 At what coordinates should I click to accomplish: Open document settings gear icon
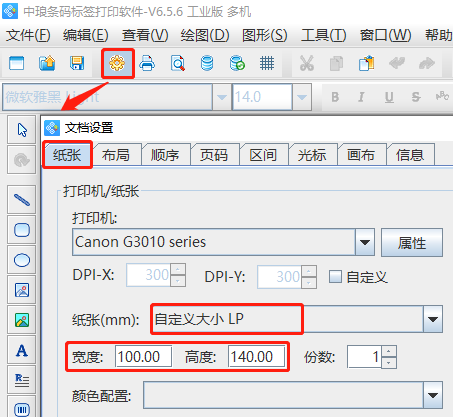point(117,63)
